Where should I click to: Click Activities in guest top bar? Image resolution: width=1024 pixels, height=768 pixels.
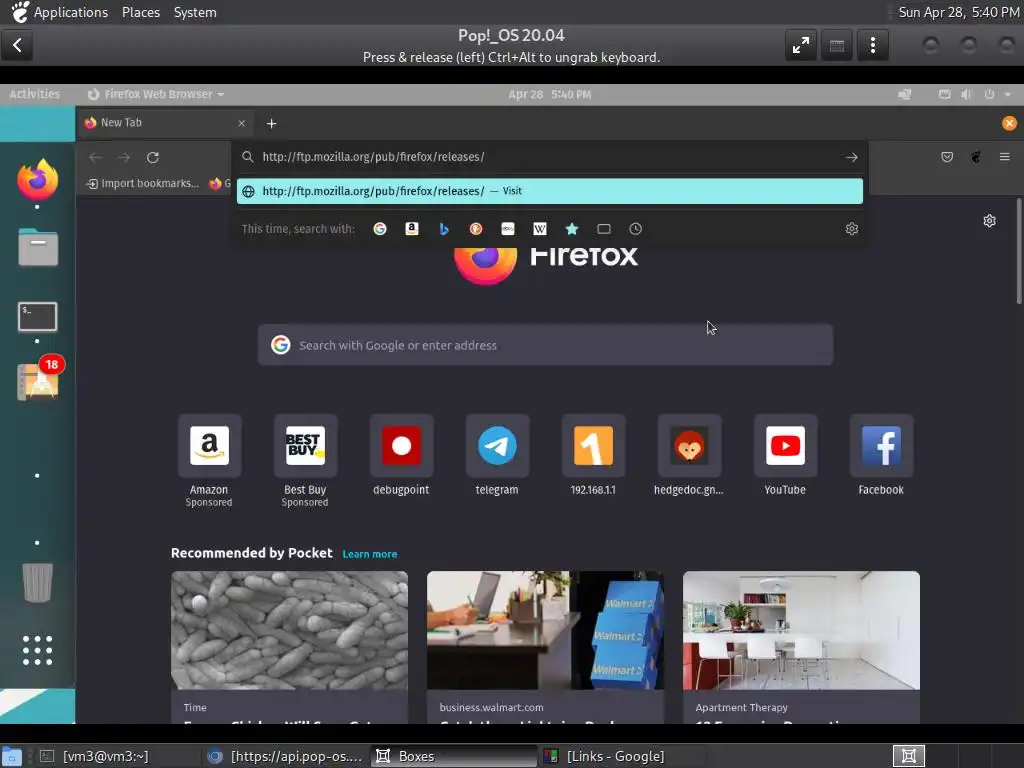coord(35,94)
